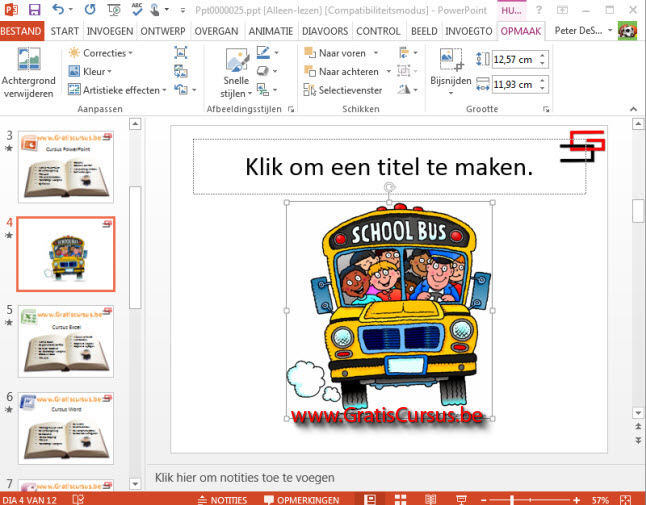Click rotation handle above bus picture
This screenshot has height=505, width=646.
[x=389, y=187]
